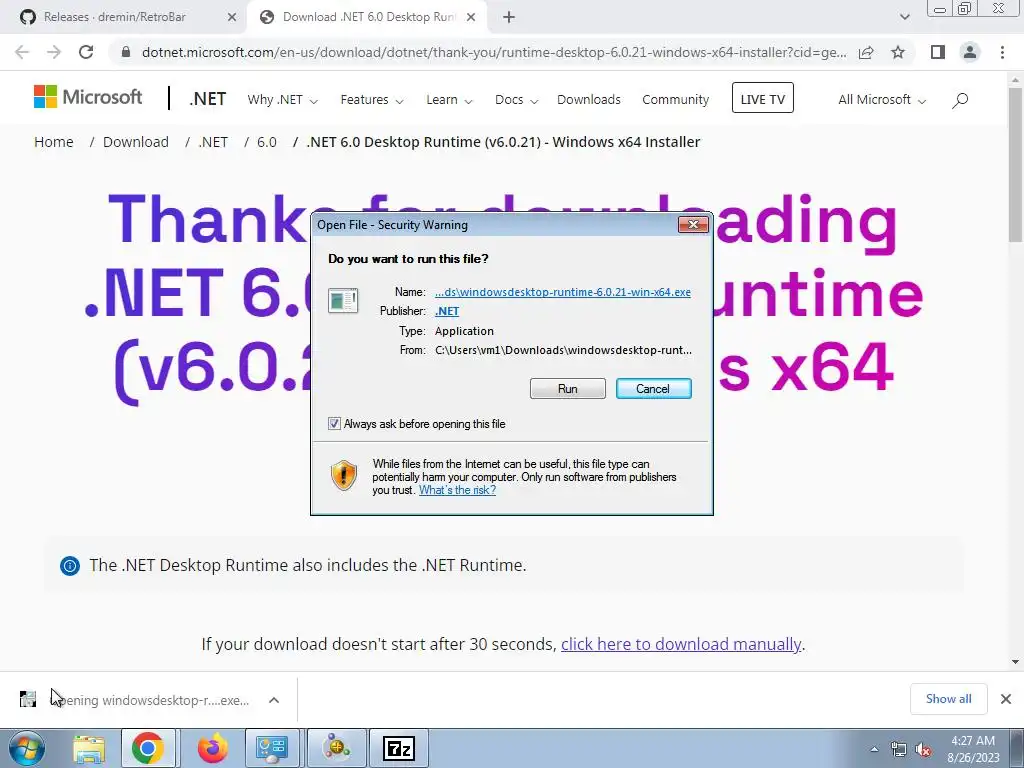
Task: Open the What's the risk? link
Action: pos(457,490)
